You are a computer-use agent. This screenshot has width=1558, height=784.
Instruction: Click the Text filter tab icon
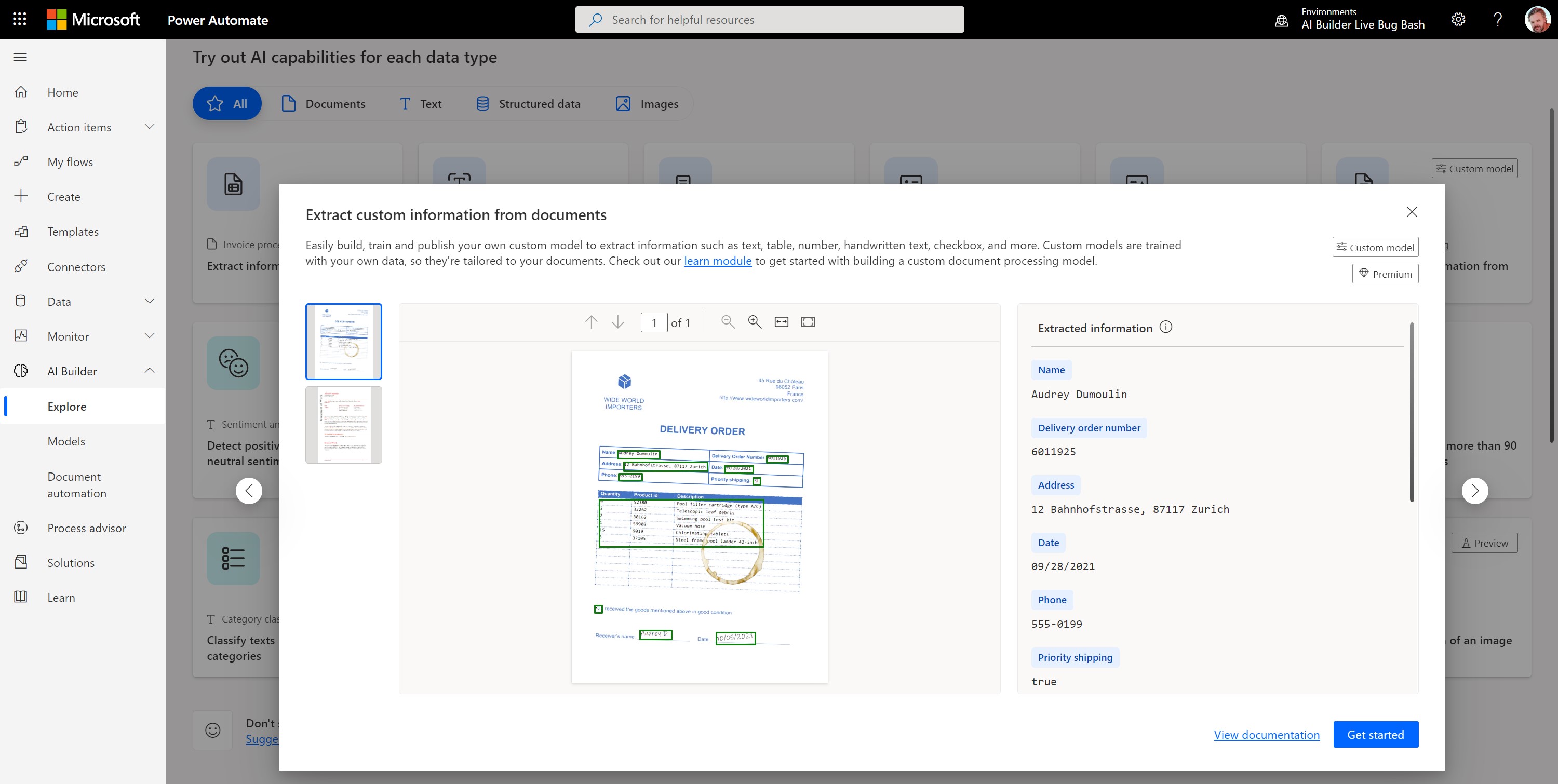click(405, 103)
